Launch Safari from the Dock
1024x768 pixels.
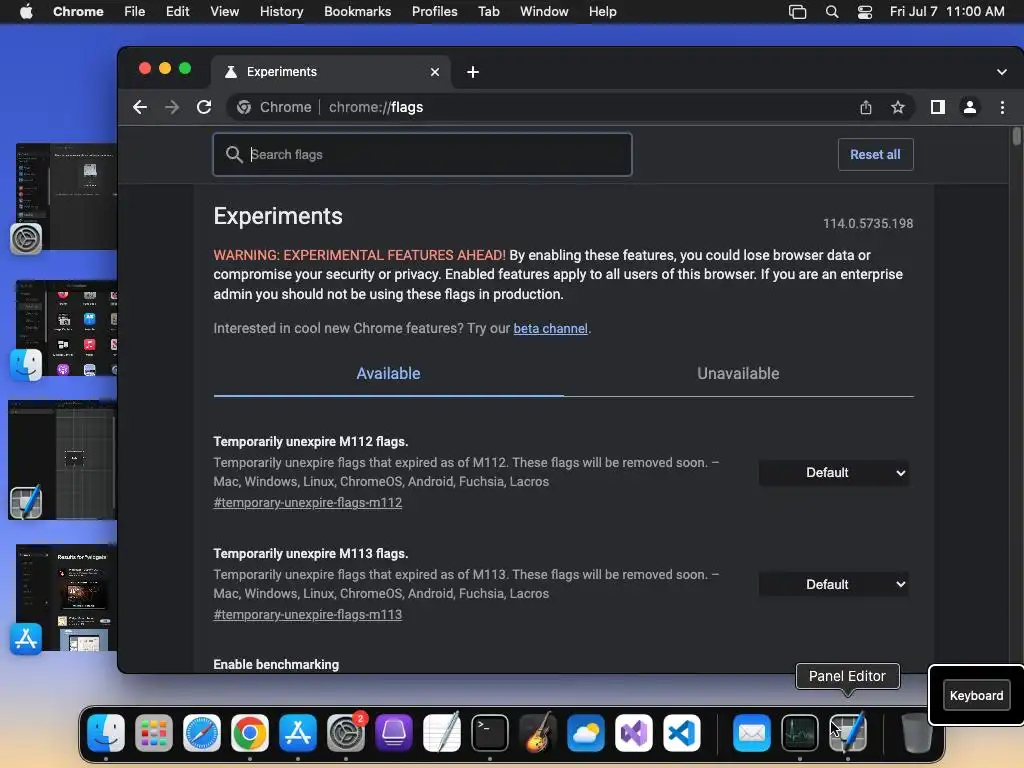202,733
